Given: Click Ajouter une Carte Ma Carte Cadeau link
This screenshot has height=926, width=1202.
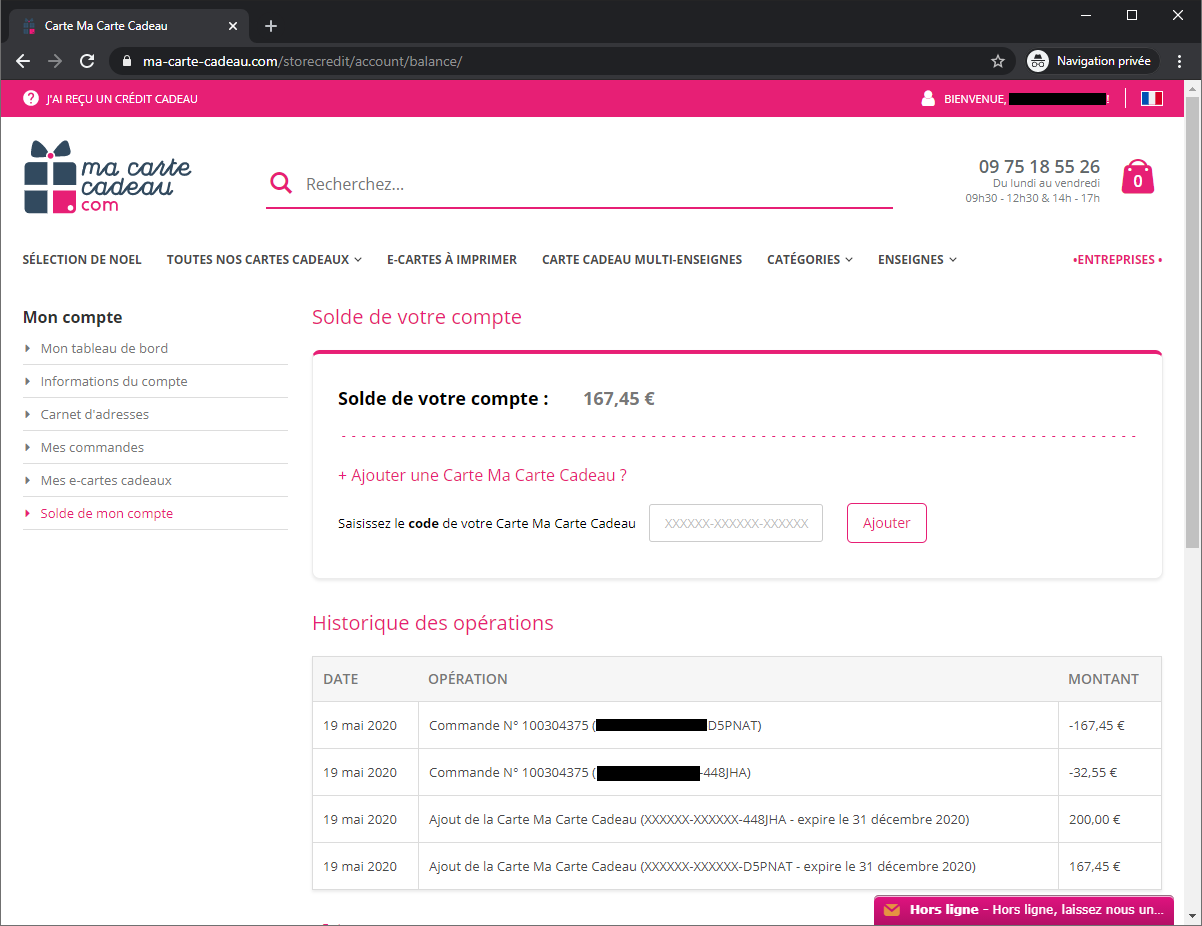Looking at the screenshot, I should click(x=482, y=475).
